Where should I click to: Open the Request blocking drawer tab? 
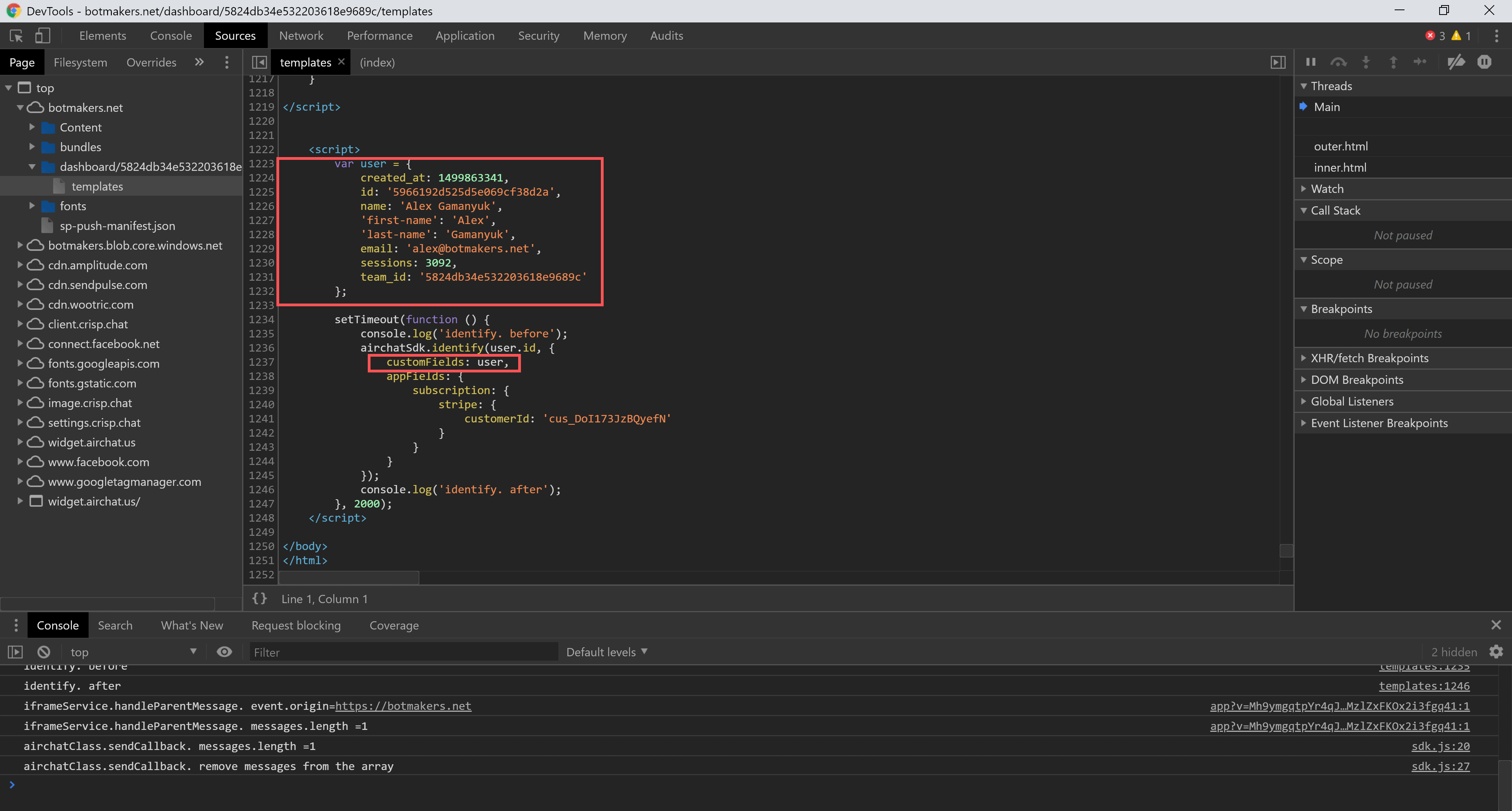pos(296,626)
